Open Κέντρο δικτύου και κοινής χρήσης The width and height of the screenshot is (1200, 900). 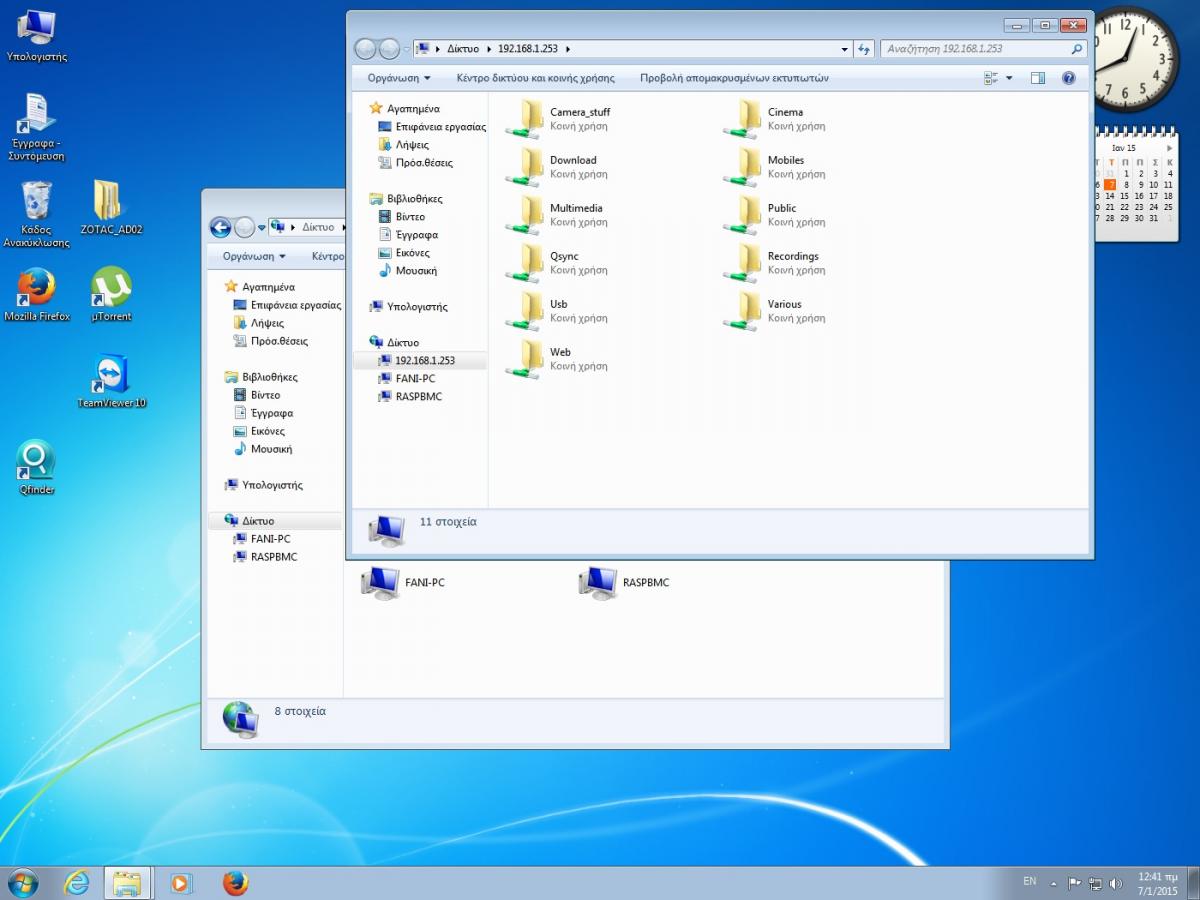536,78
